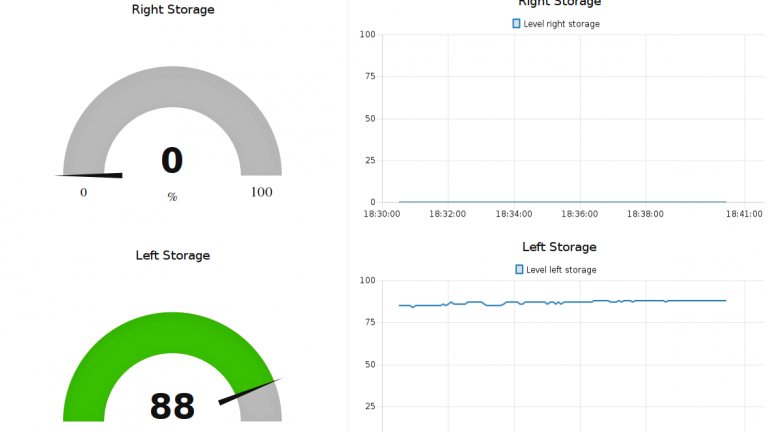Click the blue data line in Left Storage chart
The width and height of the screenshot is (768, 432).
pyautogui.click(x=560, y=302)
